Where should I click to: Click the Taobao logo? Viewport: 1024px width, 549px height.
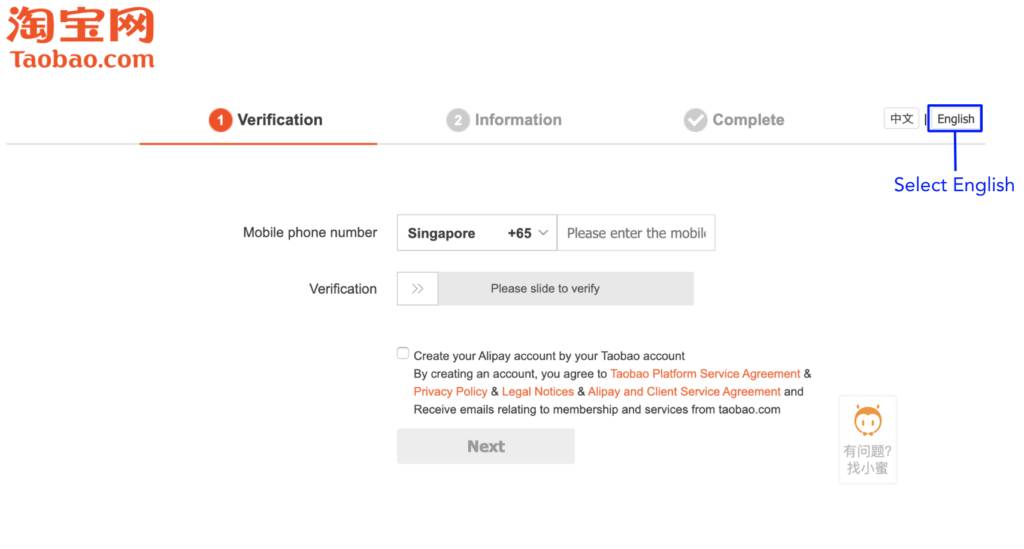coord(82,38)
